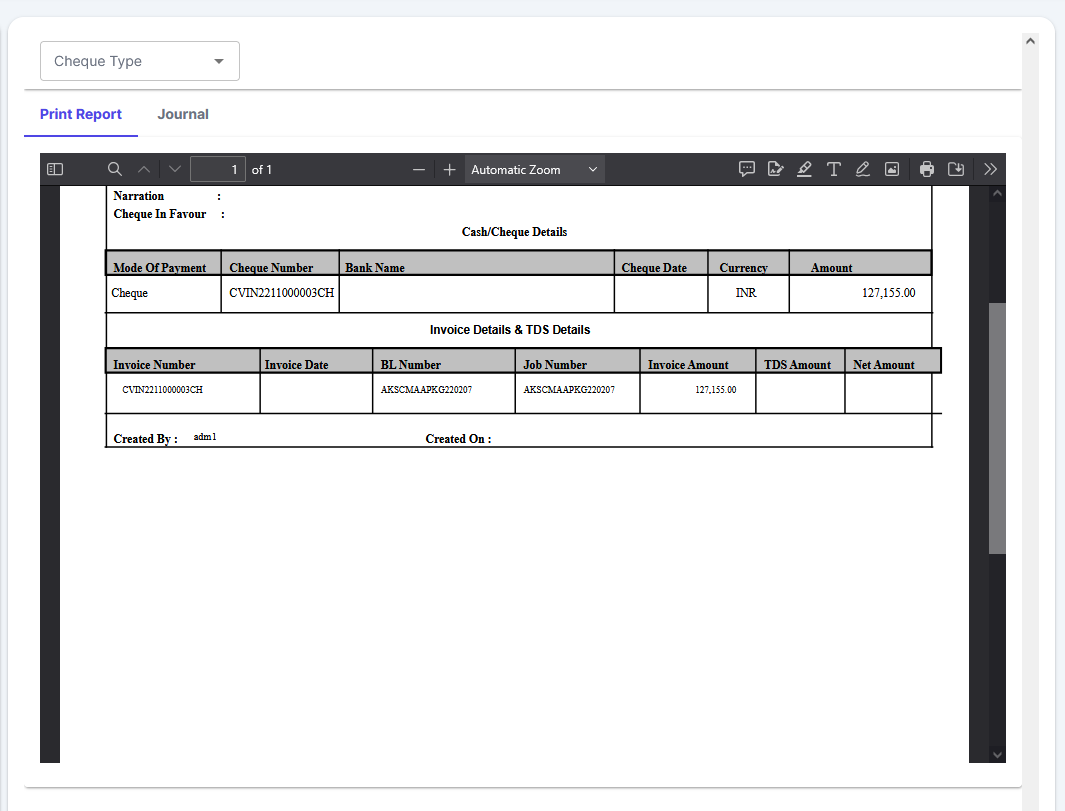
Task: Download the PDF report
Action: 956,169
